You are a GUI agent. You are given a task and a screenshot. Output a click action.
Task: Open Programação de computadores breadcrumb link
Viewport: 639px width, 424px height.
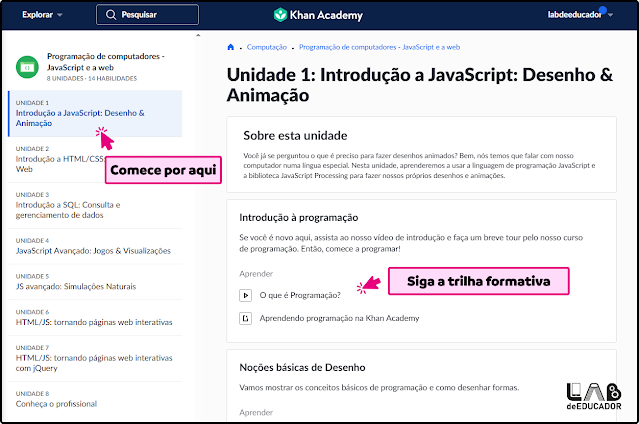click(x=379, y=47)
